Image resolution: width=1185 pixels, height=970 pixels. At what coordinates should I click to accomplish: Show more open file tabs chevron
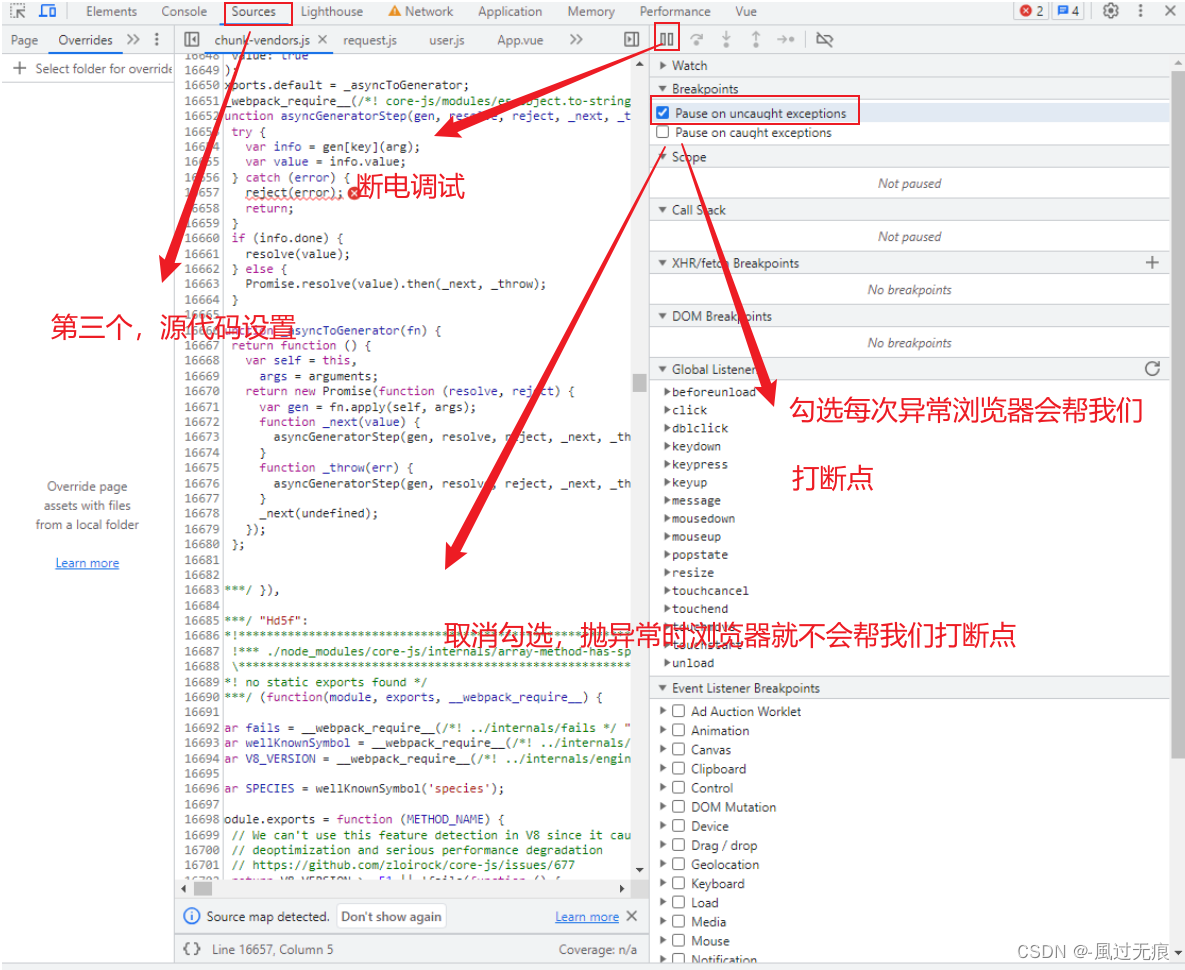[576, 39]
